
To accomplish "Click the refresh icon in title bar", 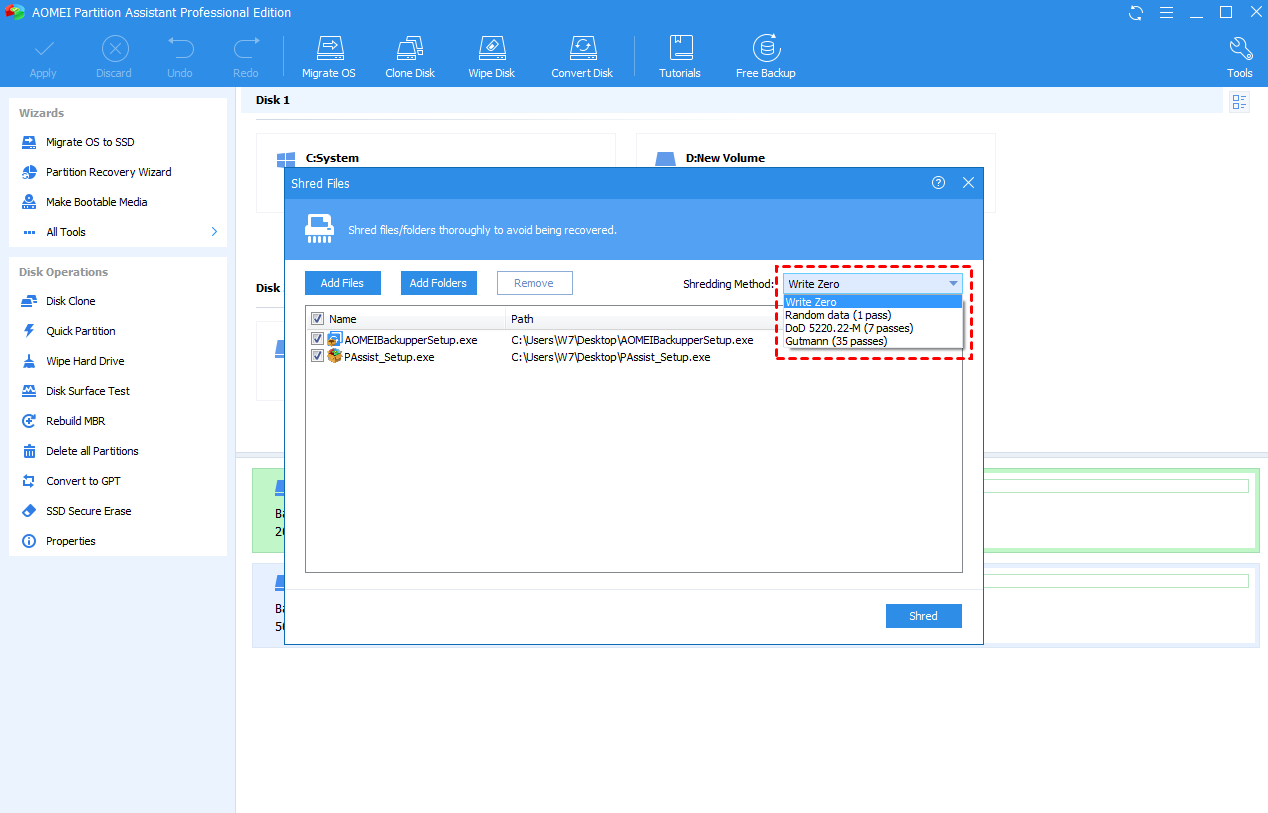I will coord(1136,13).
